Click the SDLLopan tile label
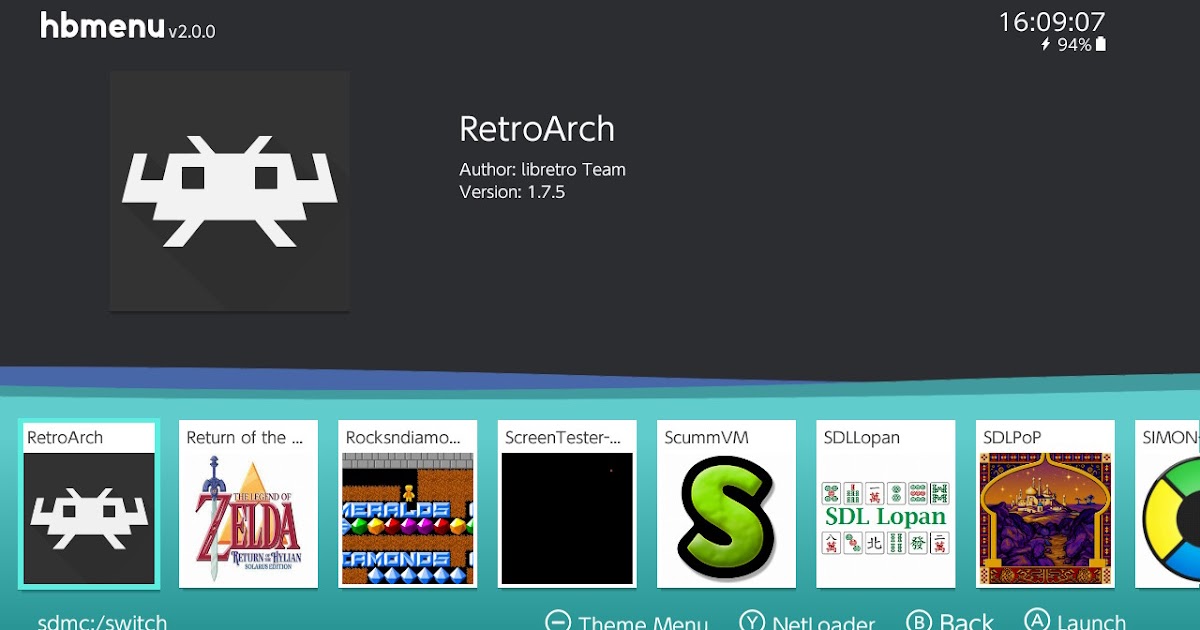Image resolution: width=1200 pixels, height=630 pixels. tap(862, 438)
